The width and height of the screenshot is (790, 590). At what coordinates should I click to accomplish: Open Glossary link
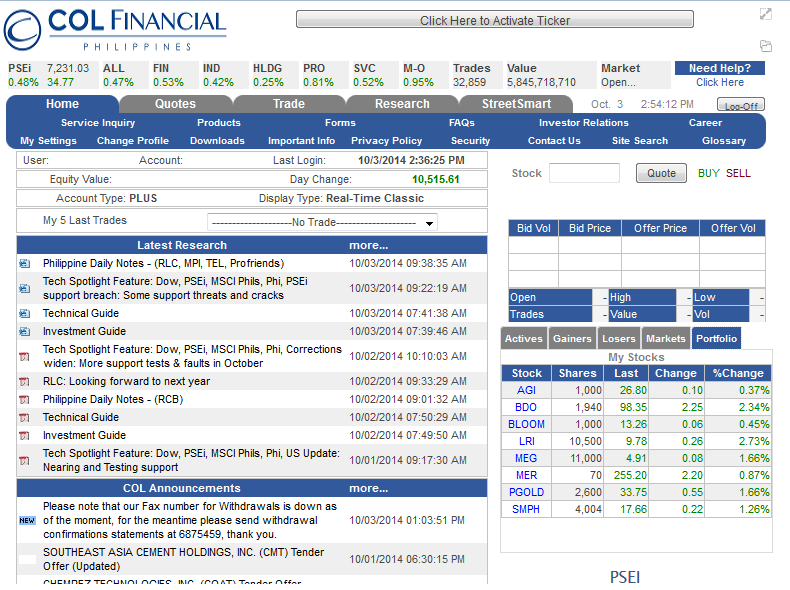(724, 141)
